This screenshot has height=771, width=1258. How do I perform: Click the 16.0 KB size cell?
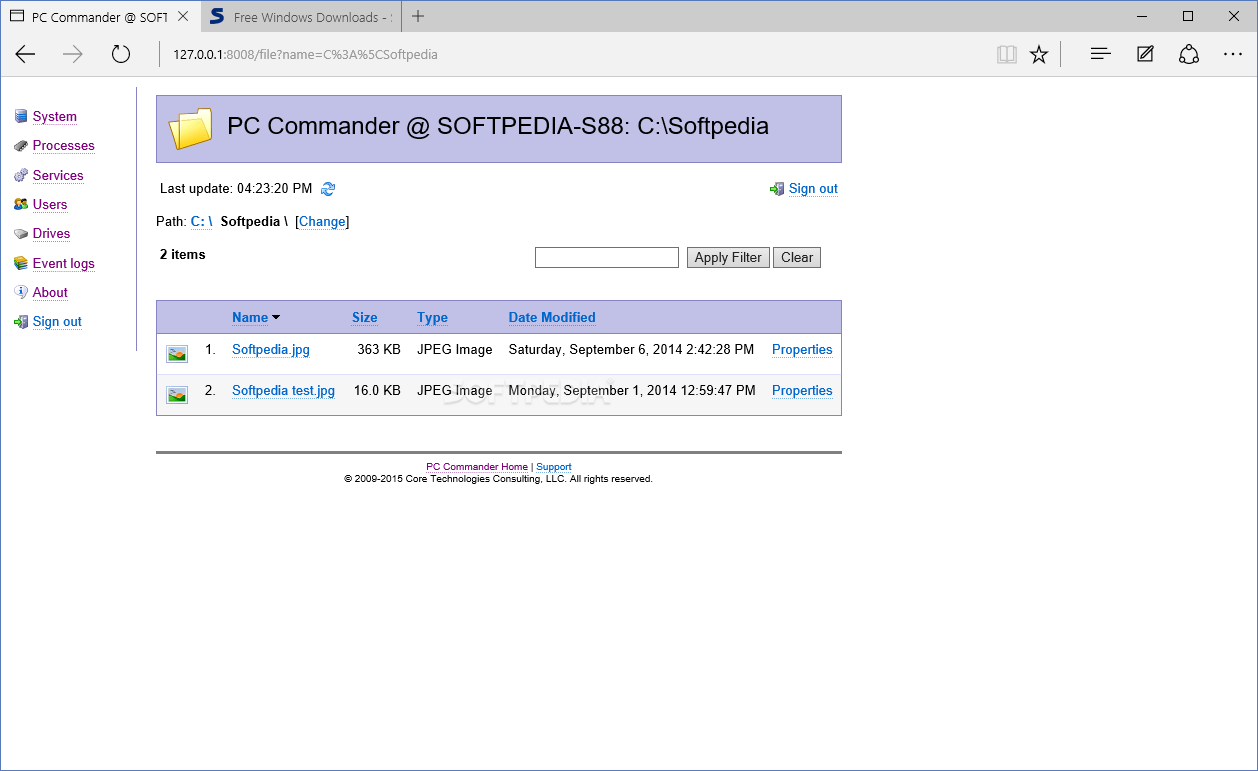[377, 391]
